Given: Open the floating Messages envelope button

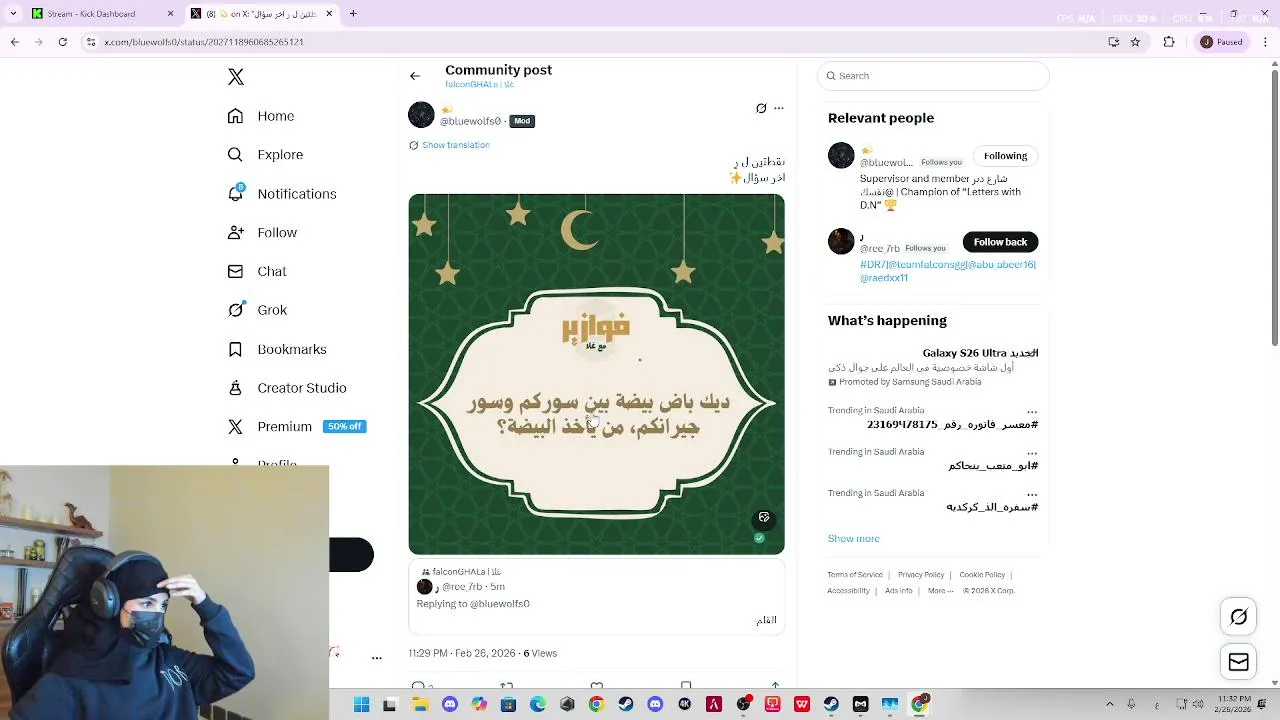Looking at the screenshot, I should (x=1238, y=662).
